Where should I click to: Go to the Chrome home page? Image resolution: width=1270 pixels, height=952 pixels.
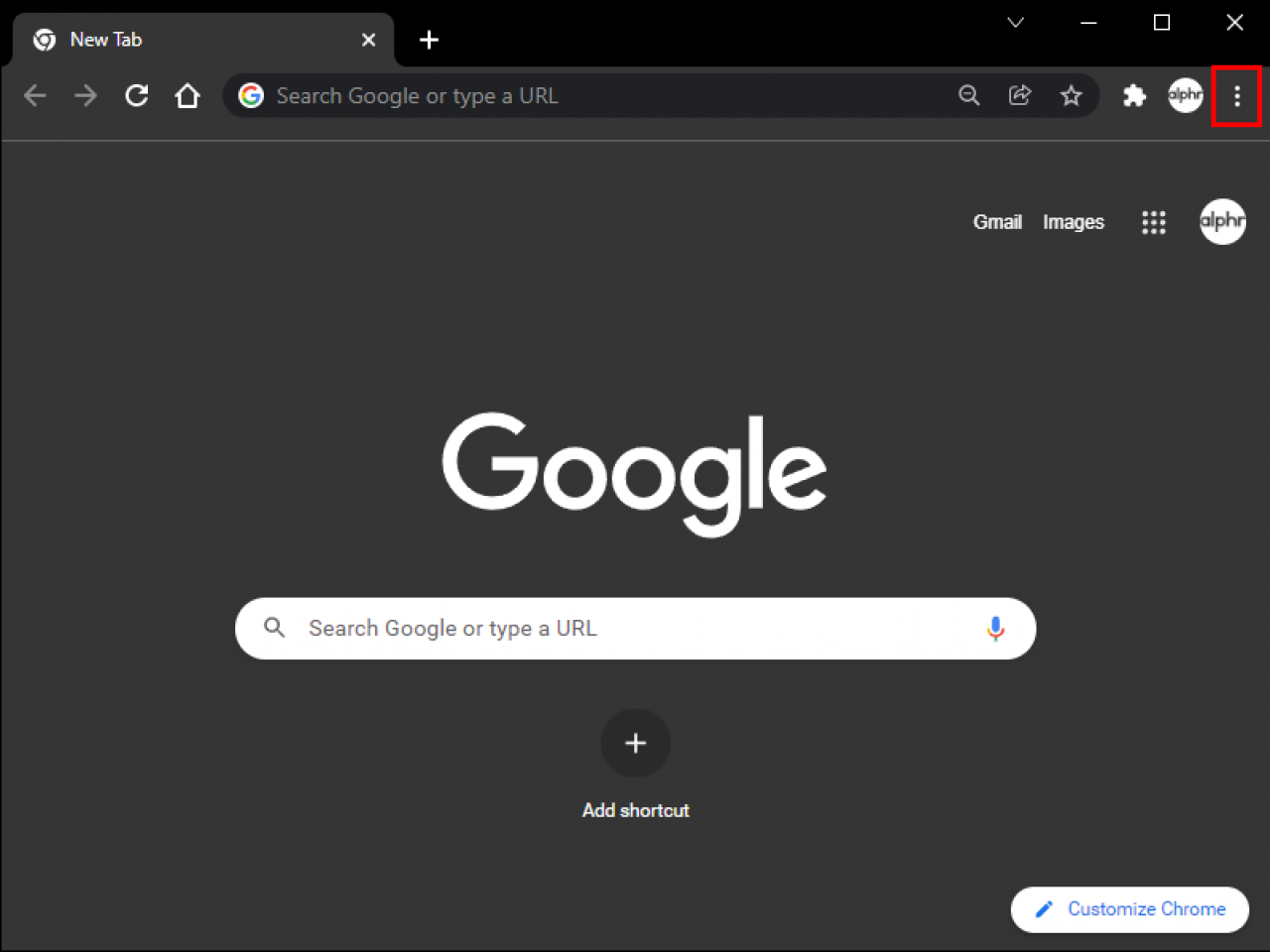(188, 95)
